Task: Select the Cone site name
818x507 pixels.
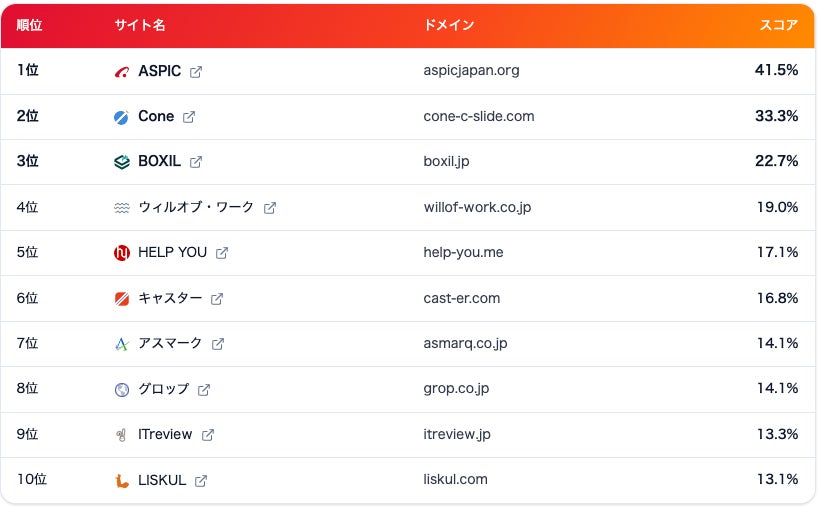Action: point(156,116)
